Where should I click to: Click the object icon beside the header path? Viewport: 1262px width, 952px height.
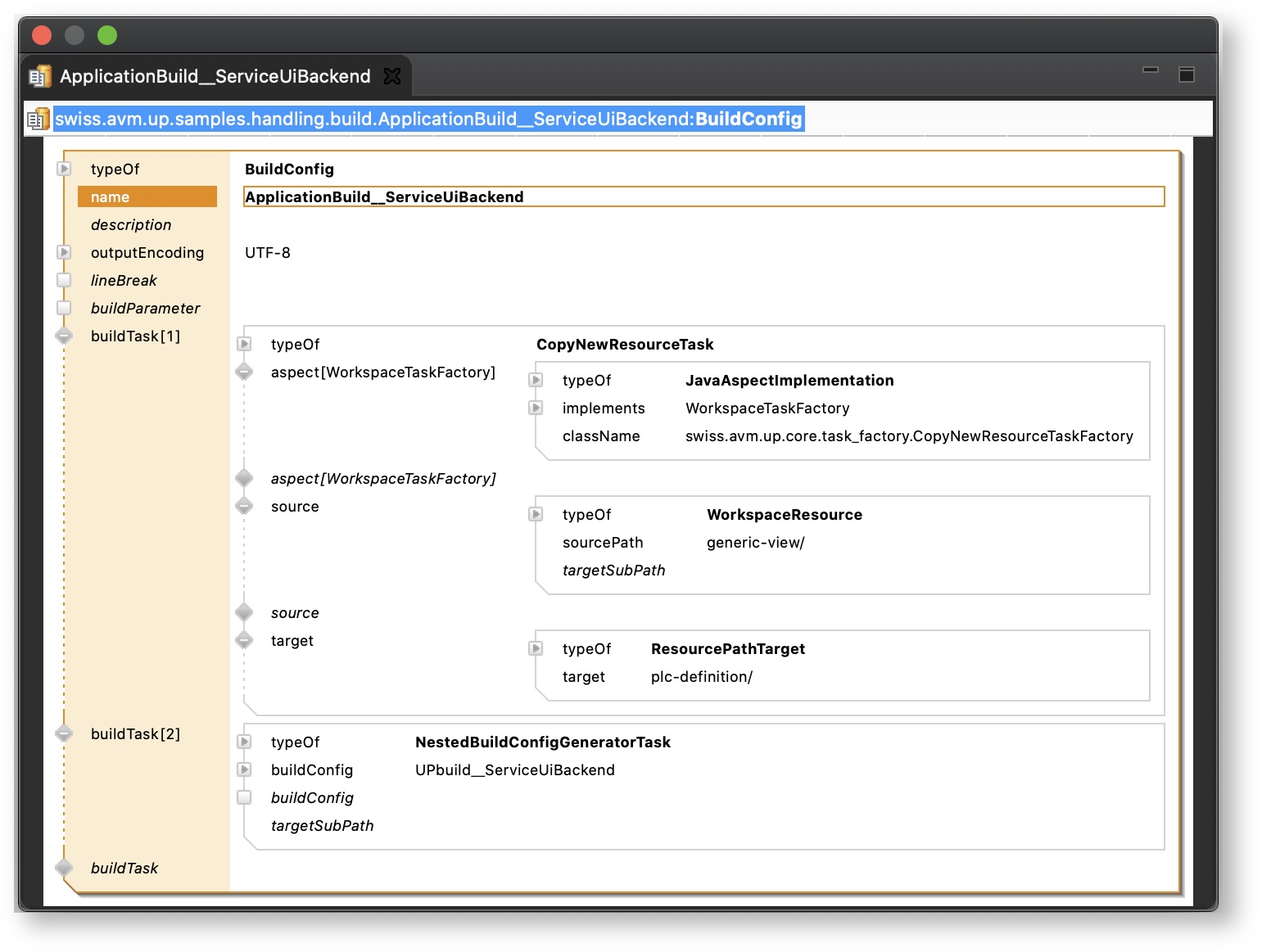tap(38, 120)
